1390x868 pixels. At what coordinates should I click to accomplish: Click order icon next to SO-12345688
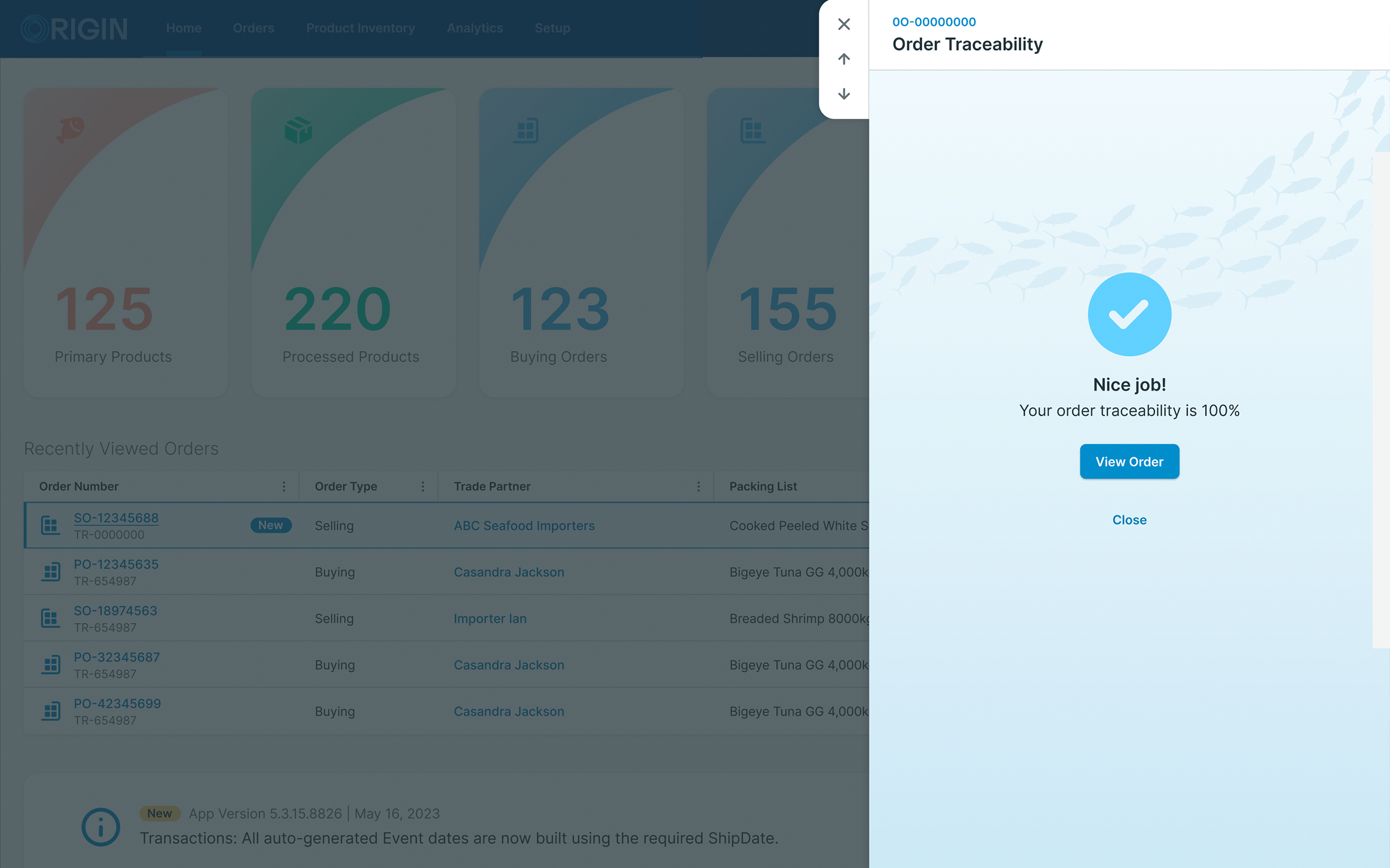51,525
